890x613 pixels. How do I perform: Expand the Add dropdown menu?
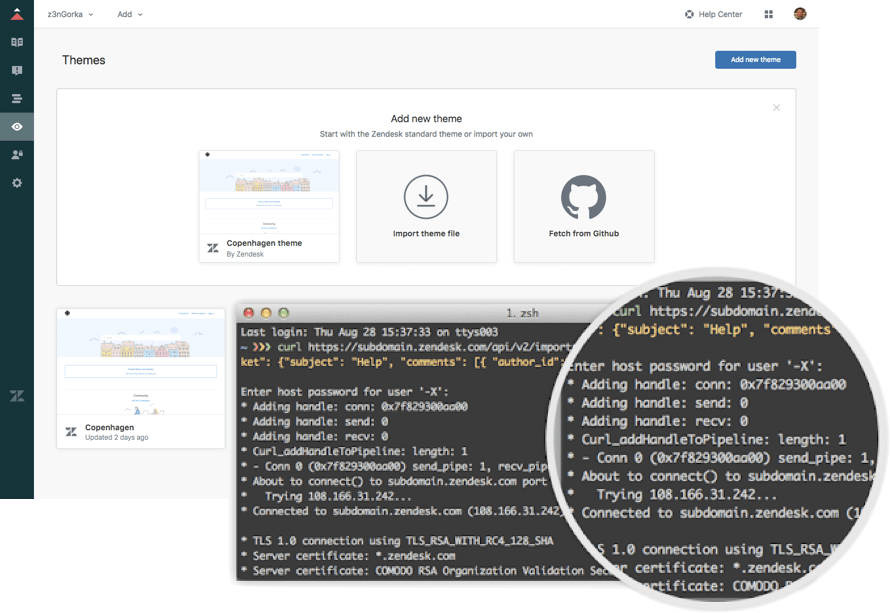point(130,14)
